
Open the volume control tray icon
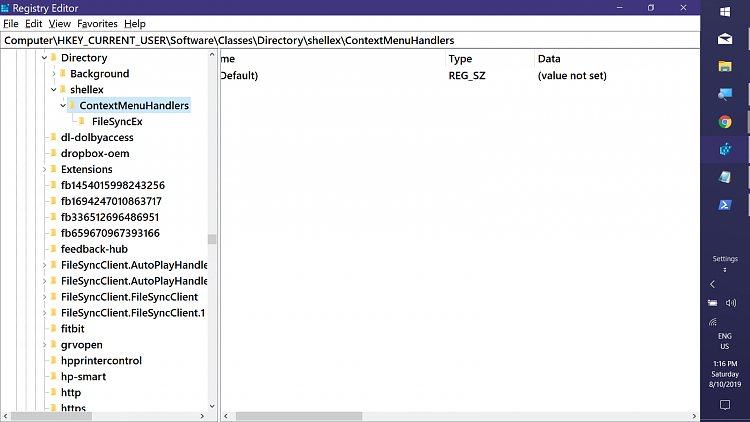coord(731,303)
